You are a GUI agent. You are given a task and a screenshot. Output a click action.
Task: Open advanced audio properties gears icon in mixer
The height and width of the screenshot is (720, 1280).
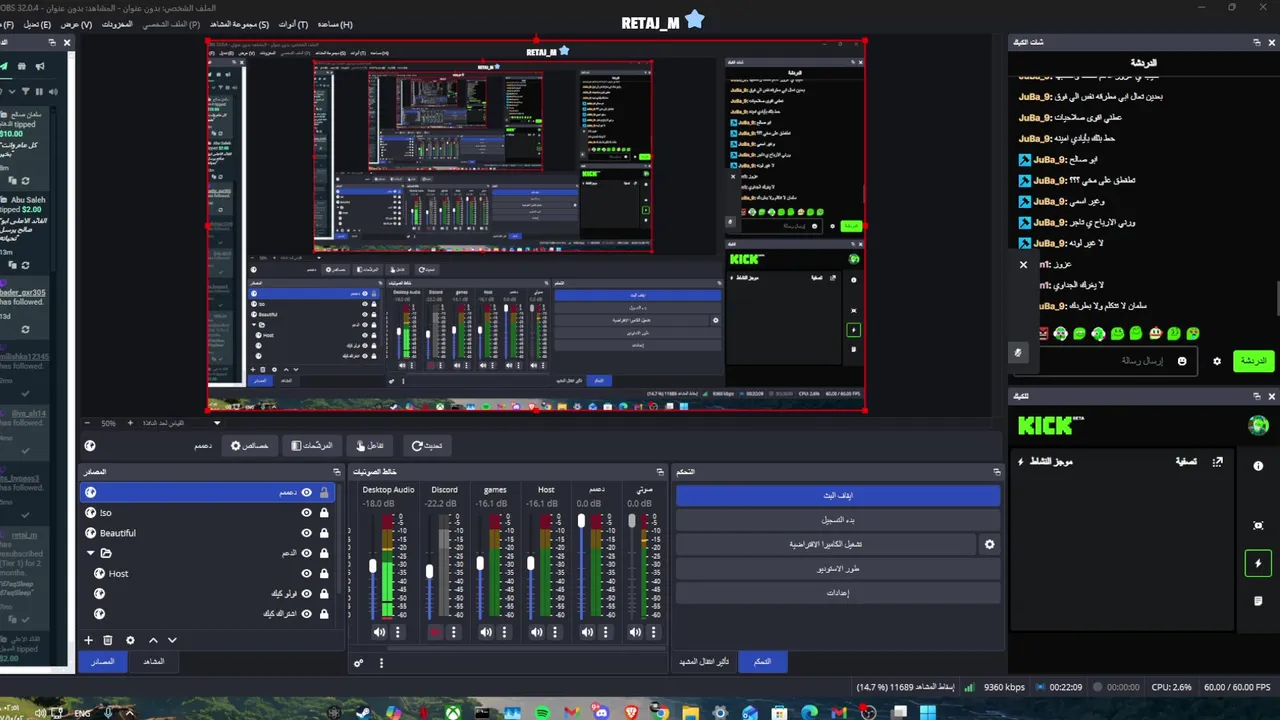(359, 662)
